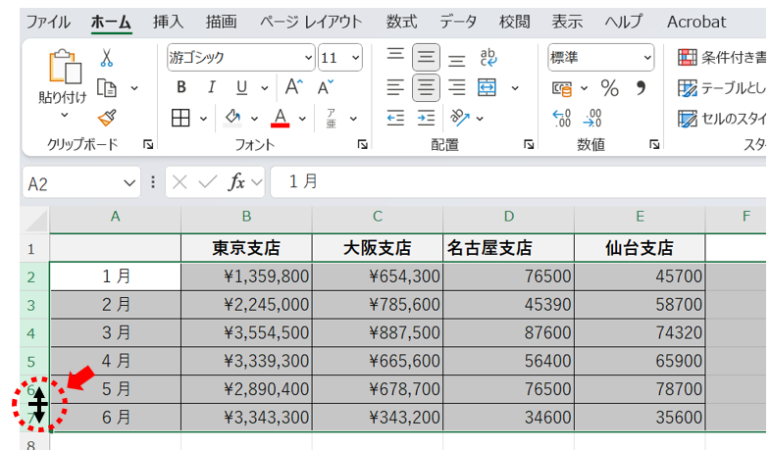This screenshot has width=770, height=450.
Task: Open the font name dropdown 游ゴシック
Action: pyautogui.click(x=308, y=57)
